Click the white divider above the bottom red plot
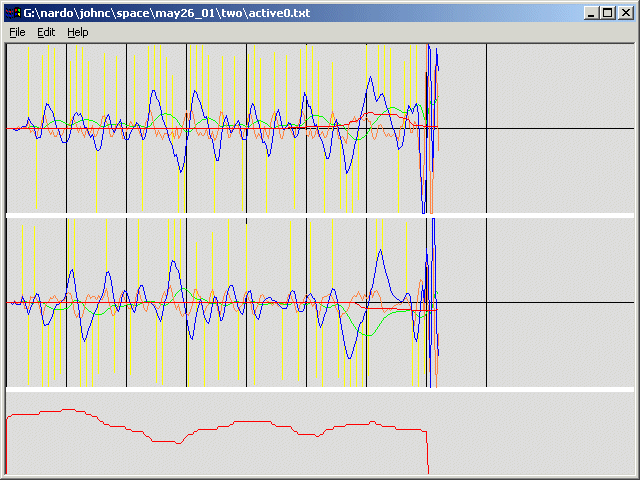The height and width of the screenshot is (480, 640). 320,389
